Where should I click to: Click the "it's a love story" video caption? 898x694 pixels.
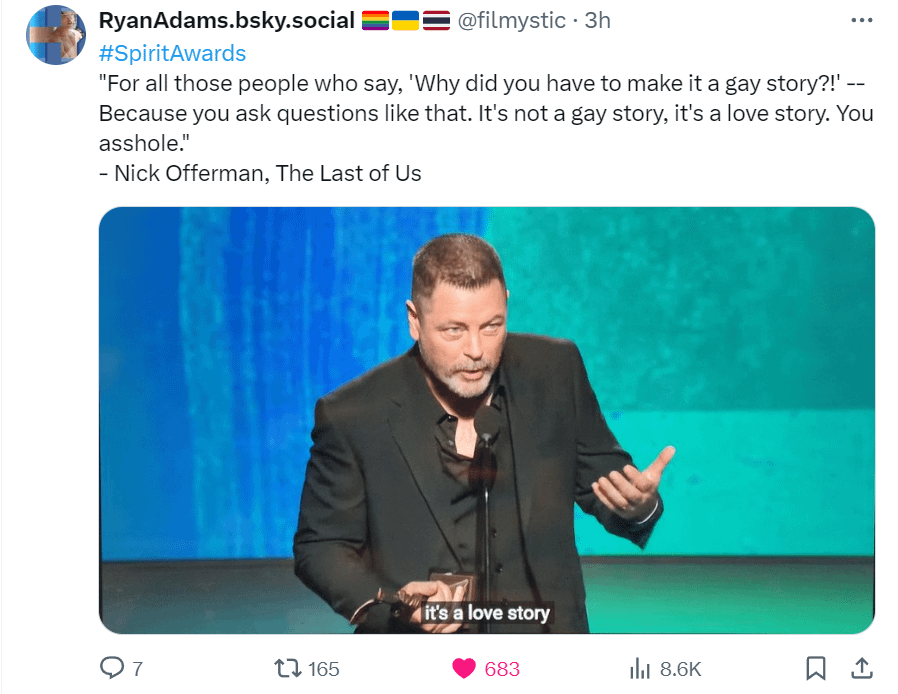click(x=487, y=612)
